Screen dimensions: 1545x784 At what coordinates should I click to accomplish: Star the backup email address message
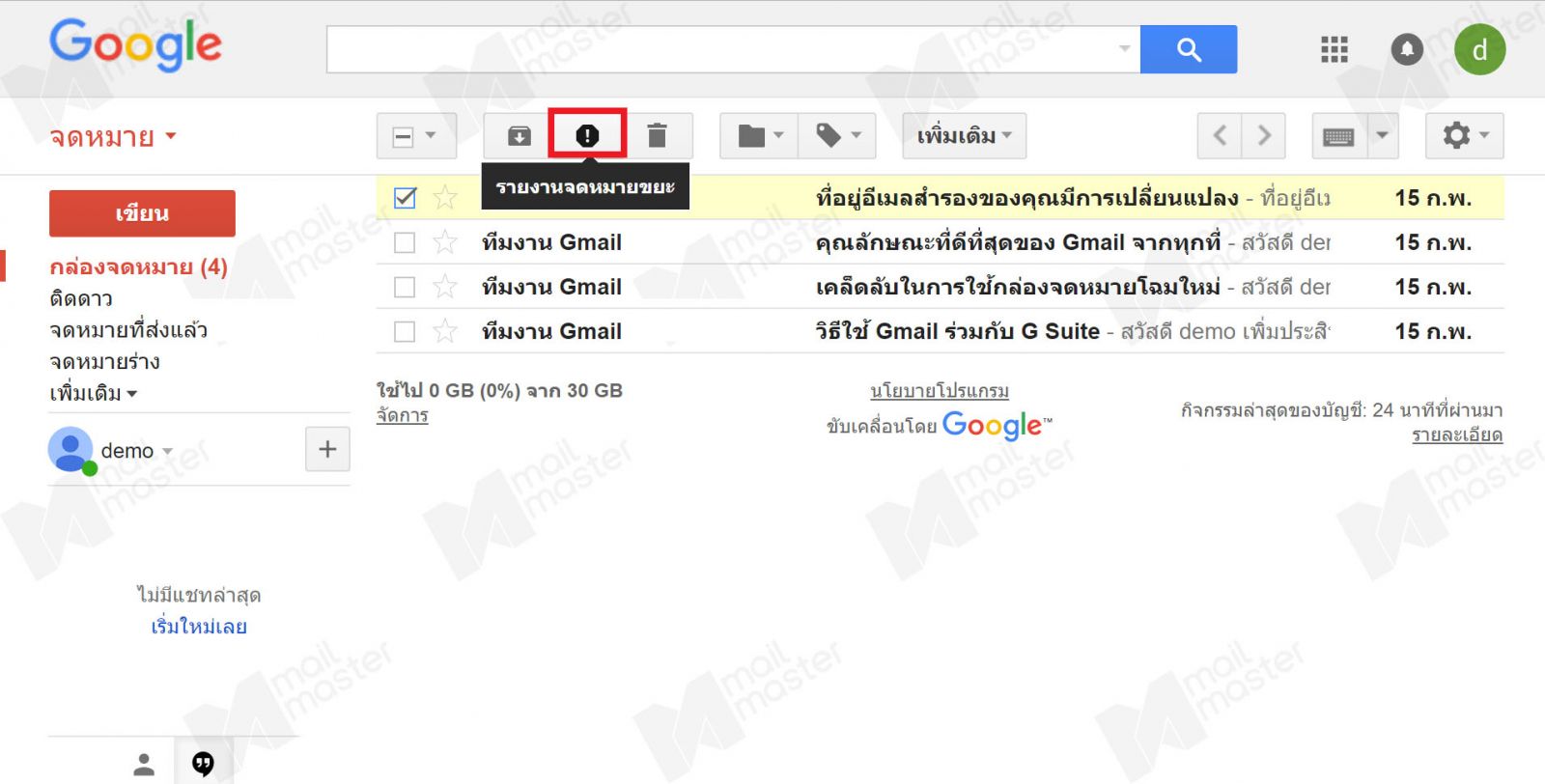tap(445, 198)
